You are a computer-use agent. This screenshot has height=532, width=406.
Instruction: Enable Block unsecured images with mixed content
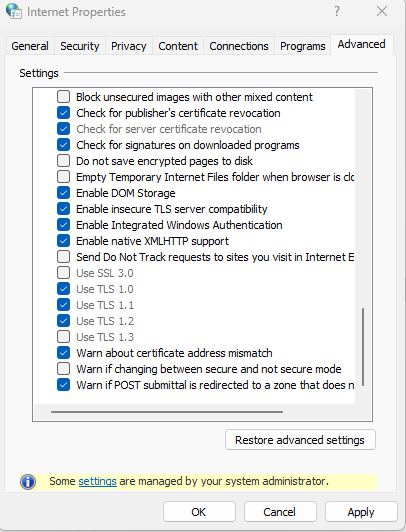(x=63, y=97)
